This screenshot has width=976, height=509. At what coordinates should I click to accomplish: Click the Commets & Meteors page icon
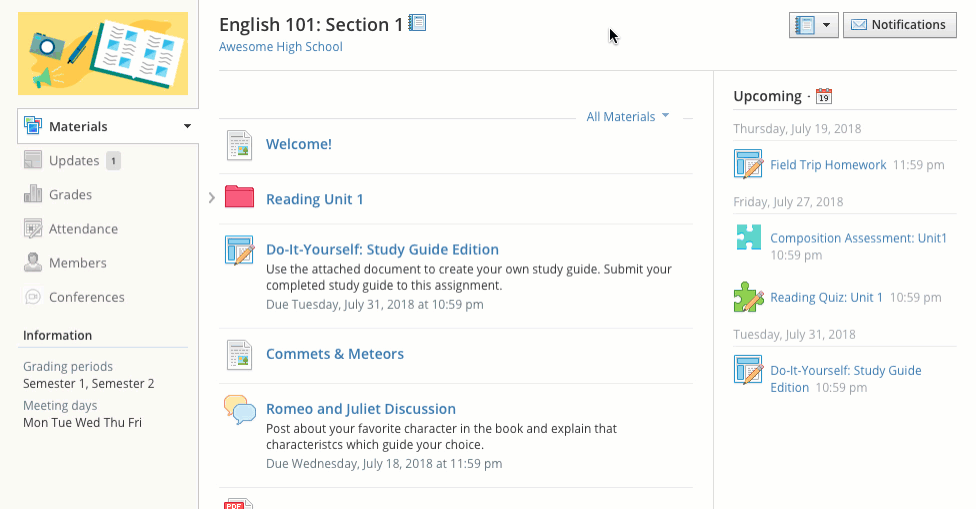tap(239, 354)
